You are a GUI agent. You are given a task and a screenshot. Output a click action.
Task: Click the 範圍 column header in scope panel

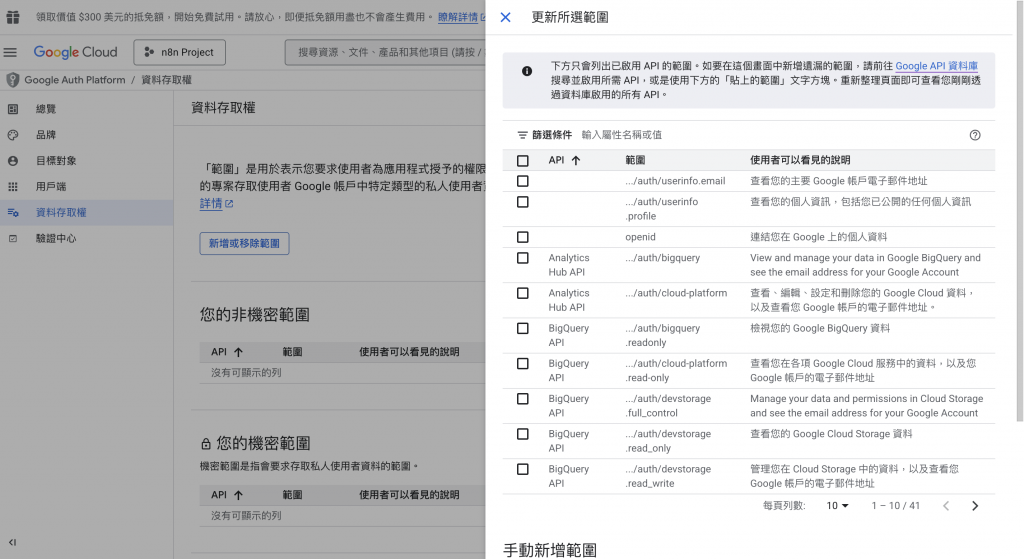click(x=635, y=160)
